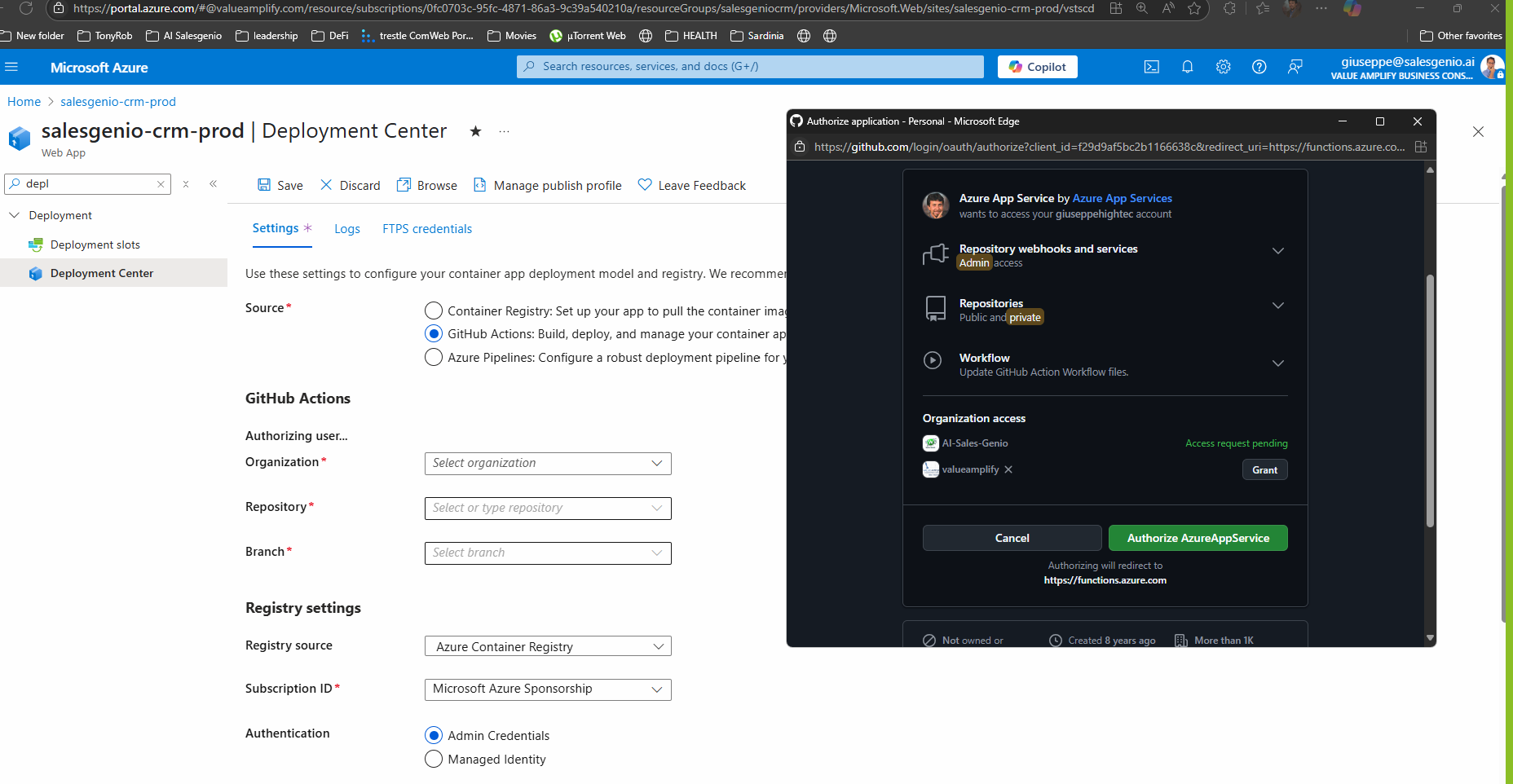Close the Deployment Center blade

pyautogui.click(x=1478, y=131)
